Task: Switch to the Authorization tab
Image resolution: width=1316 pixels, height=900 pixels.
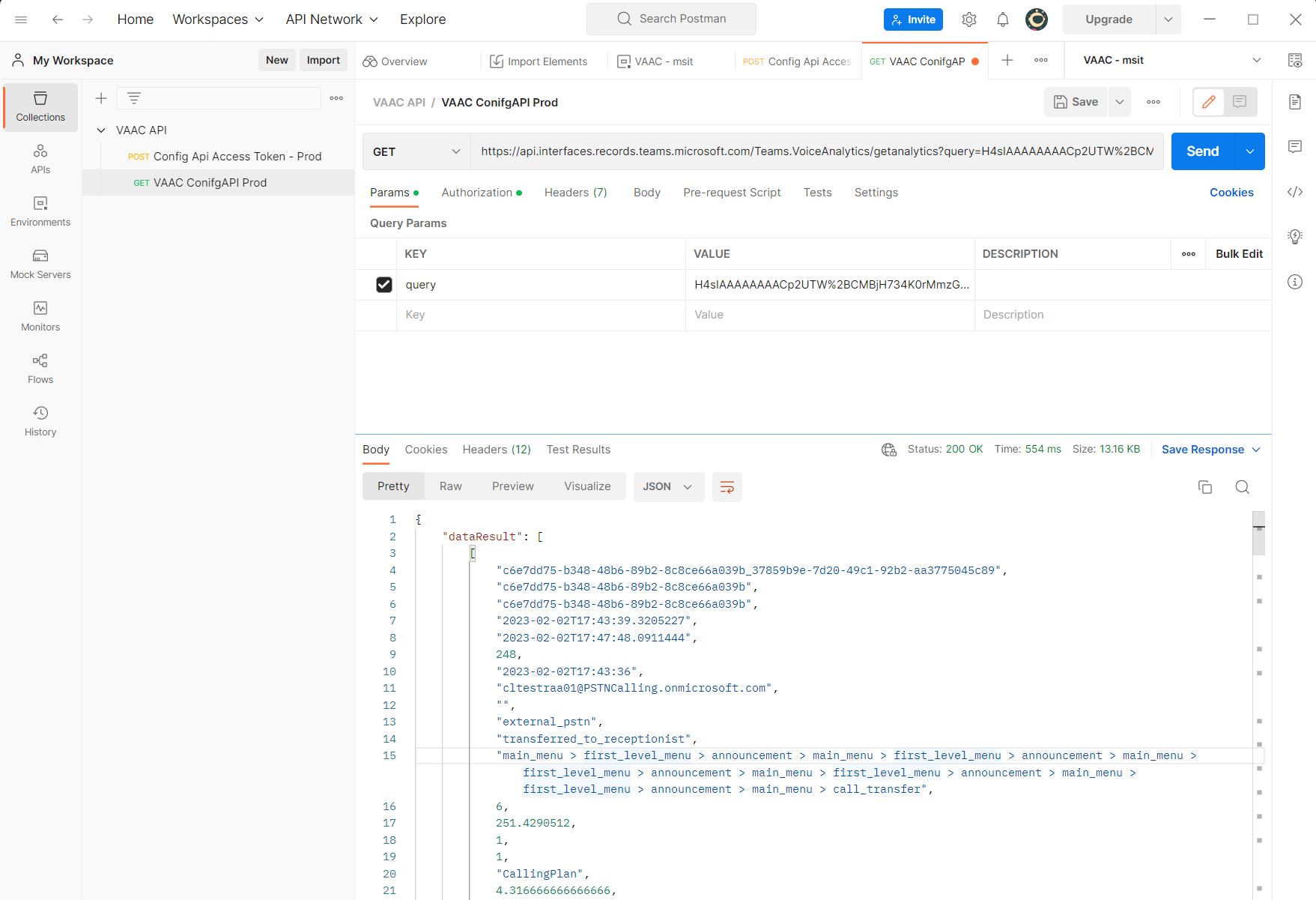Action: point(482,193)
